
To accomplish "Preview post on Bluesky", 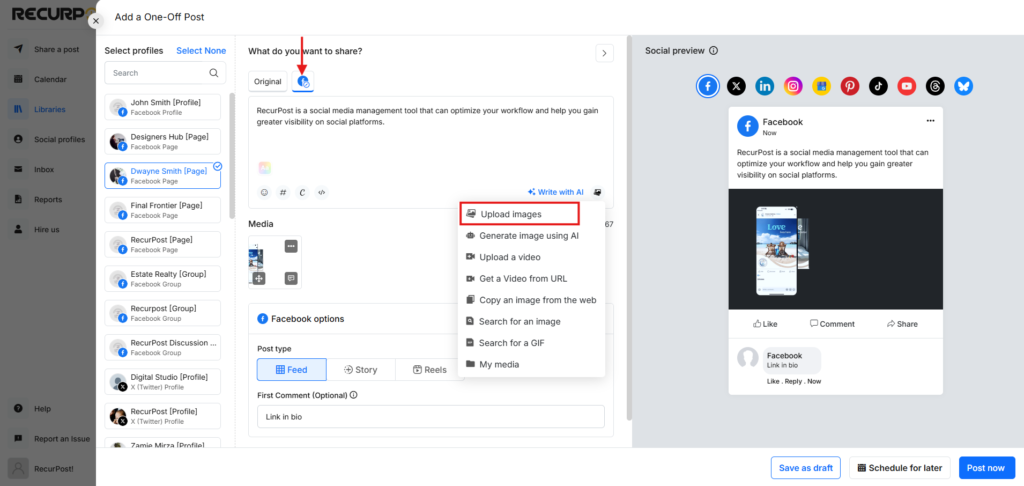I will 963,86.
